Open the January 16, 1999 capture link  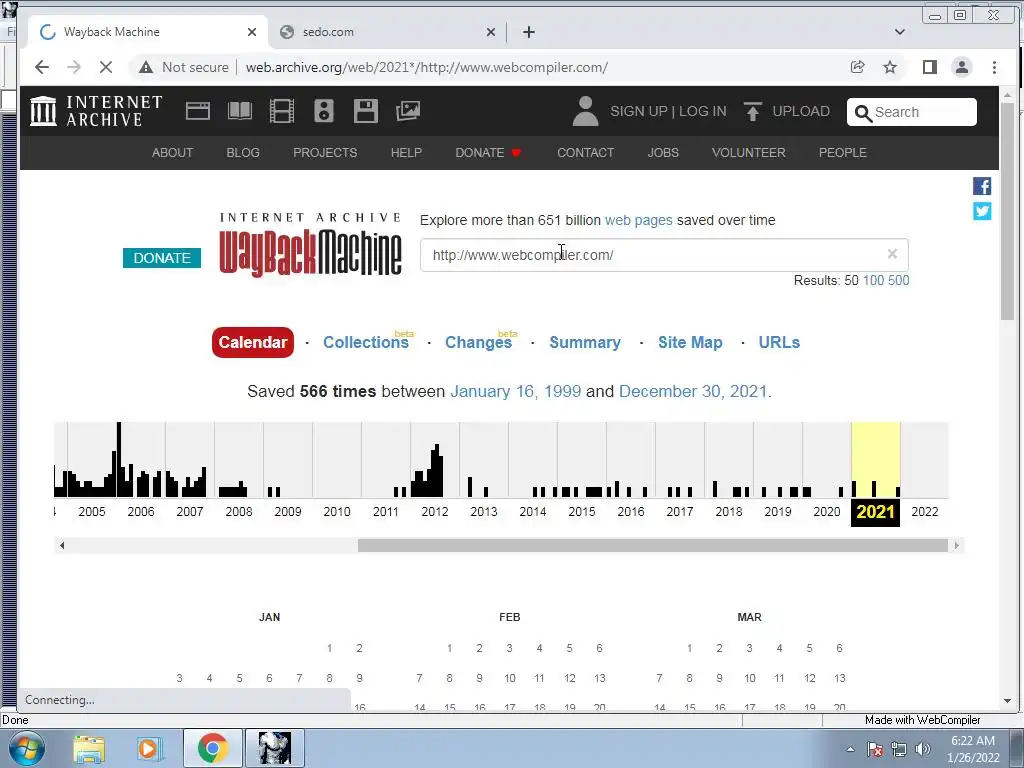[x=515, y=391]
